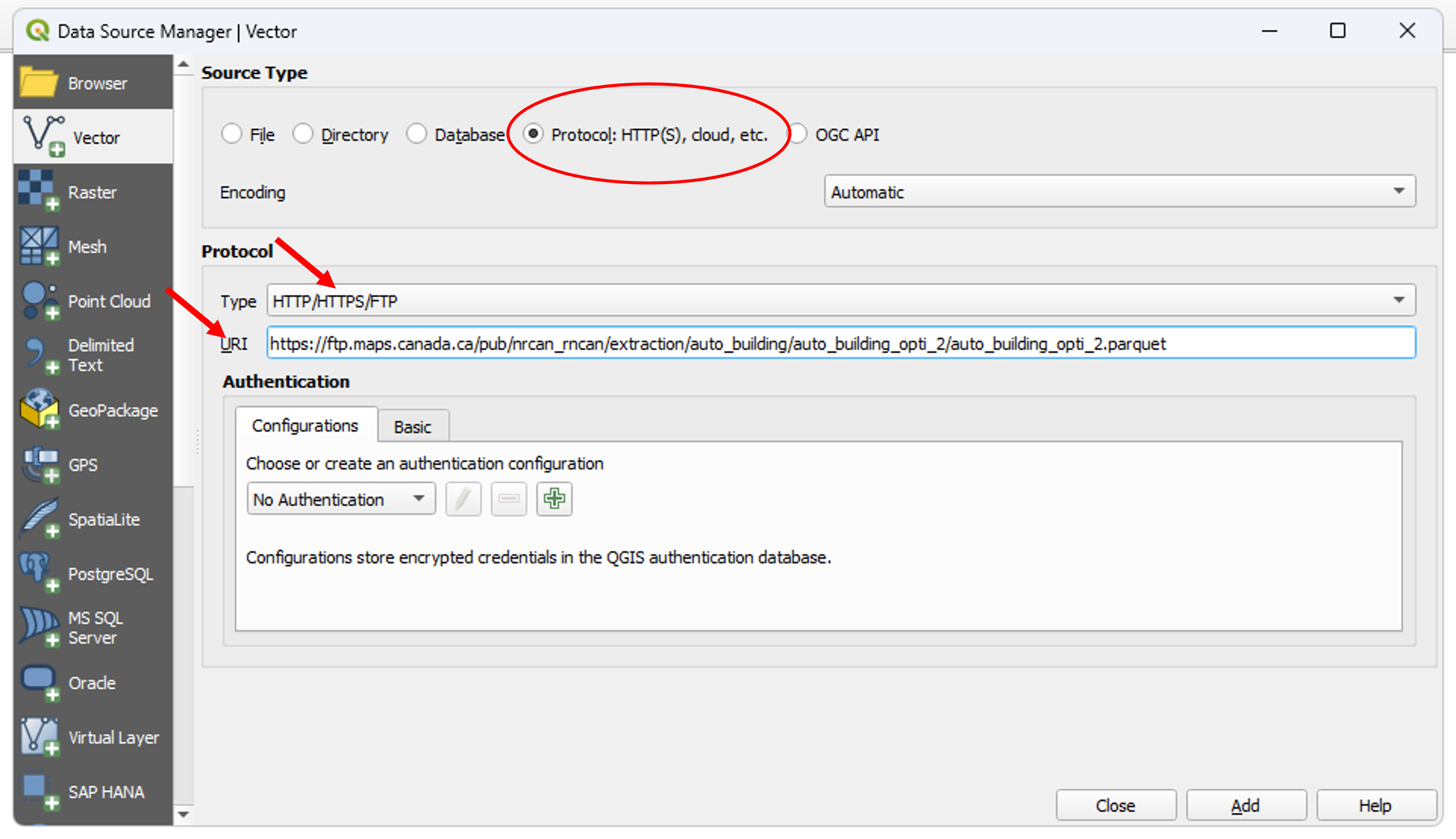Open the Browser panel
Viewport: 1456px width, 839px height.
point(97,82)
